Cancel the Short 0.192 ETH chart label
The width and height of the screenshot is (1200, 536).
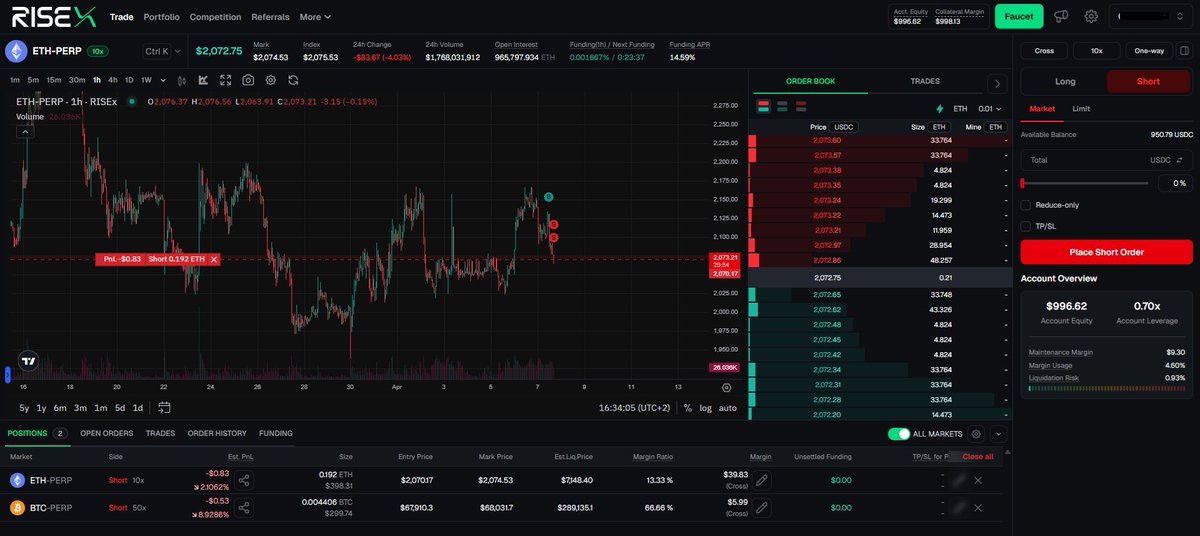coord(214,259)
